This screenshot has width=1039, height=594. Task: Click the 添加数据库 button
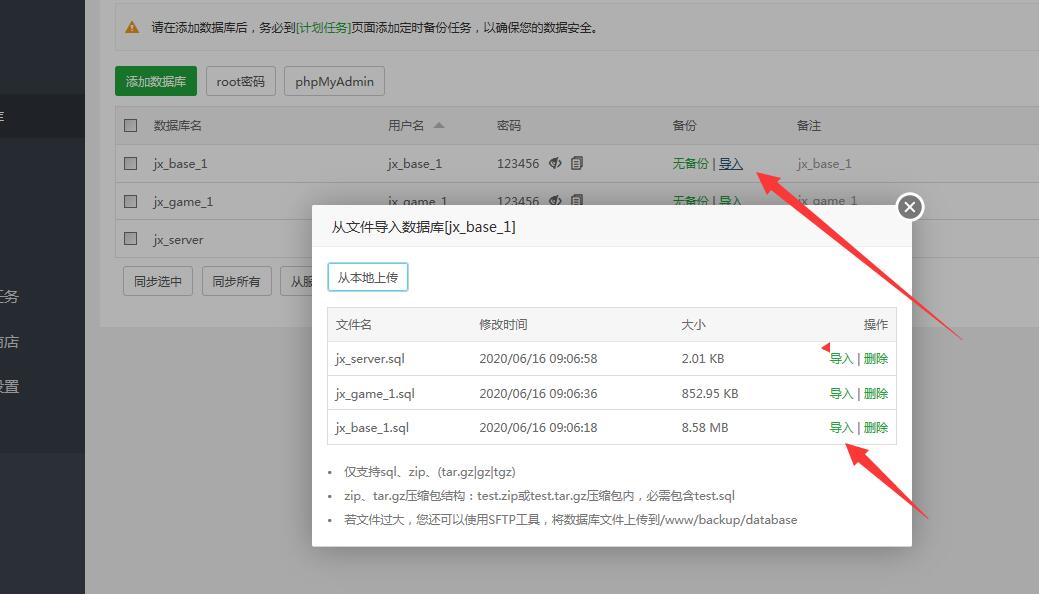[155, 81]
